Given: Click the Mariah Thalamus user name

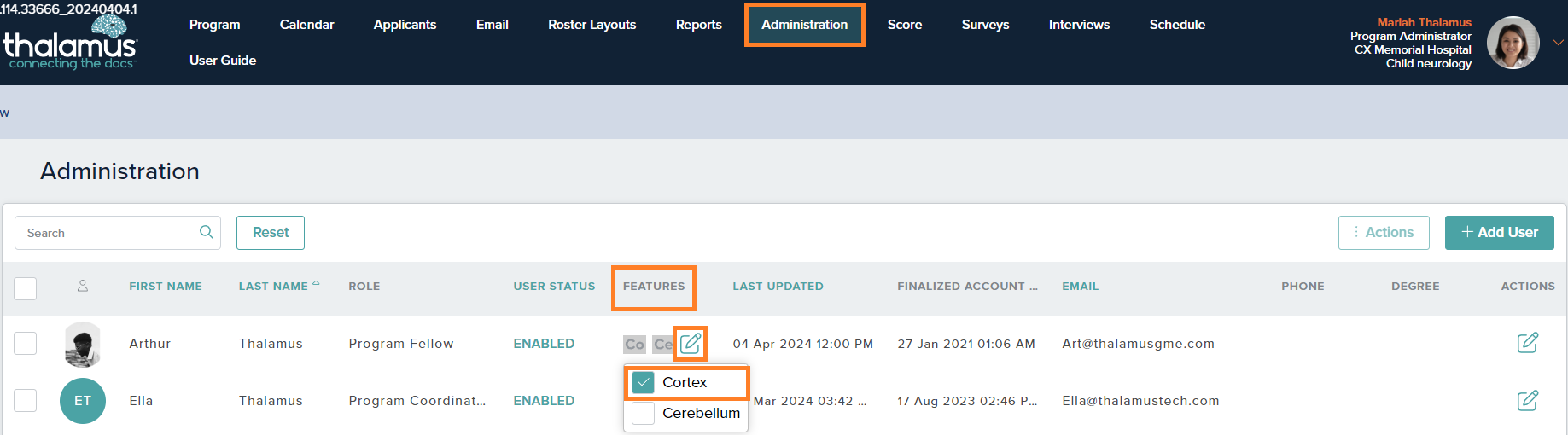Looking at the screenshot, I should point(1424,22).
